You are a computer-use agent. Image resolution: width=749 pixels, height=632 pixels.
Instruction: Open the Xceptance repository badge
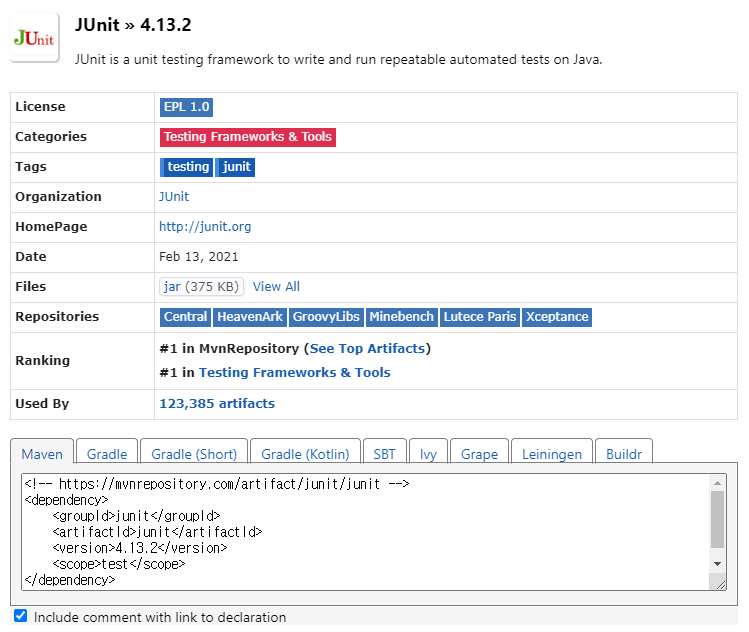click(x=557, y=317)
